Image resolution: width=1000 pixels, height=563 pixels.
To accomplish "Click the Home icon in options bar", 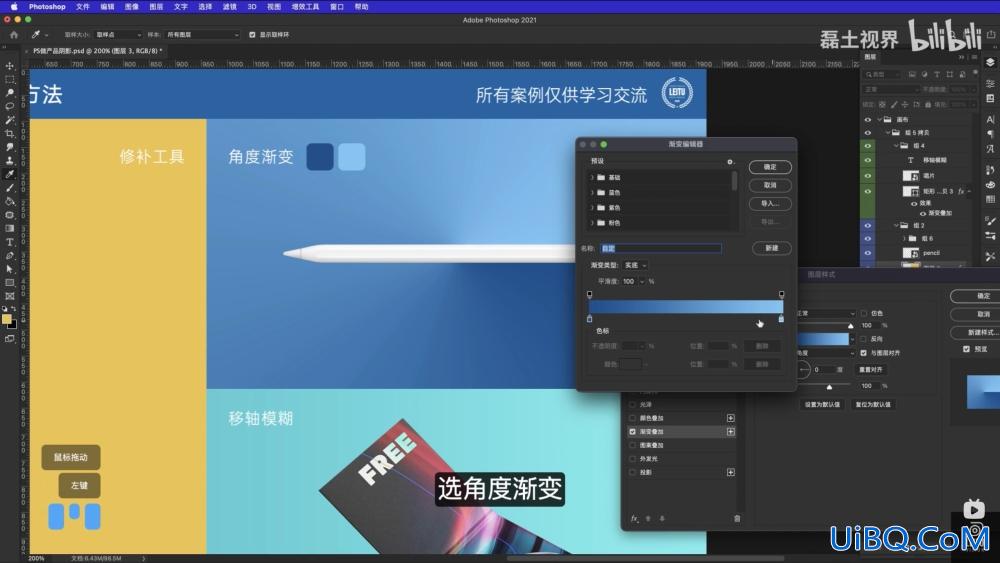I will pyautogui.click(x=13, y=34).
